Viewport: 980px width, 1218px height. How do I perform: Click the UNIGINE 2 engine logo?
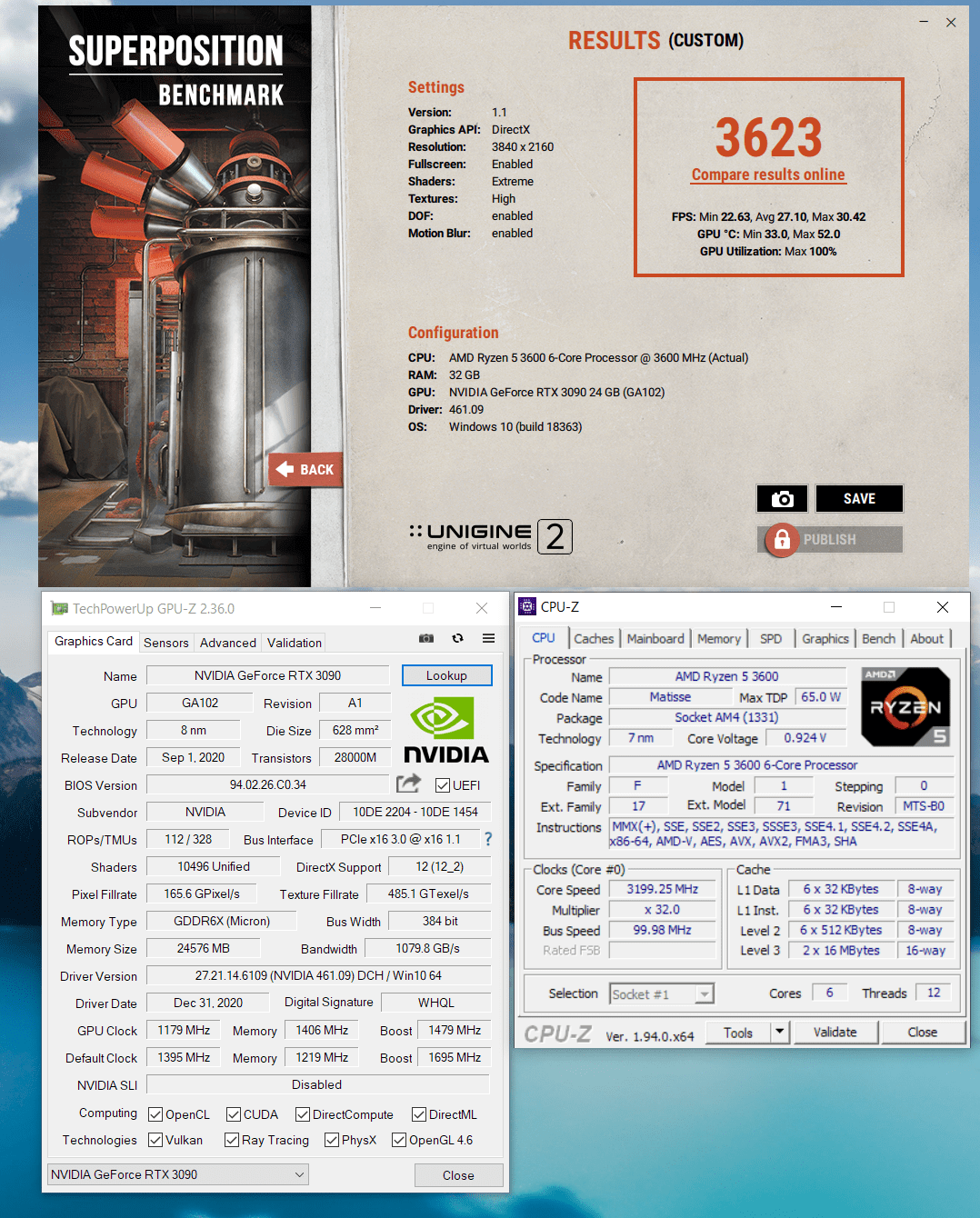pos(491,536)
